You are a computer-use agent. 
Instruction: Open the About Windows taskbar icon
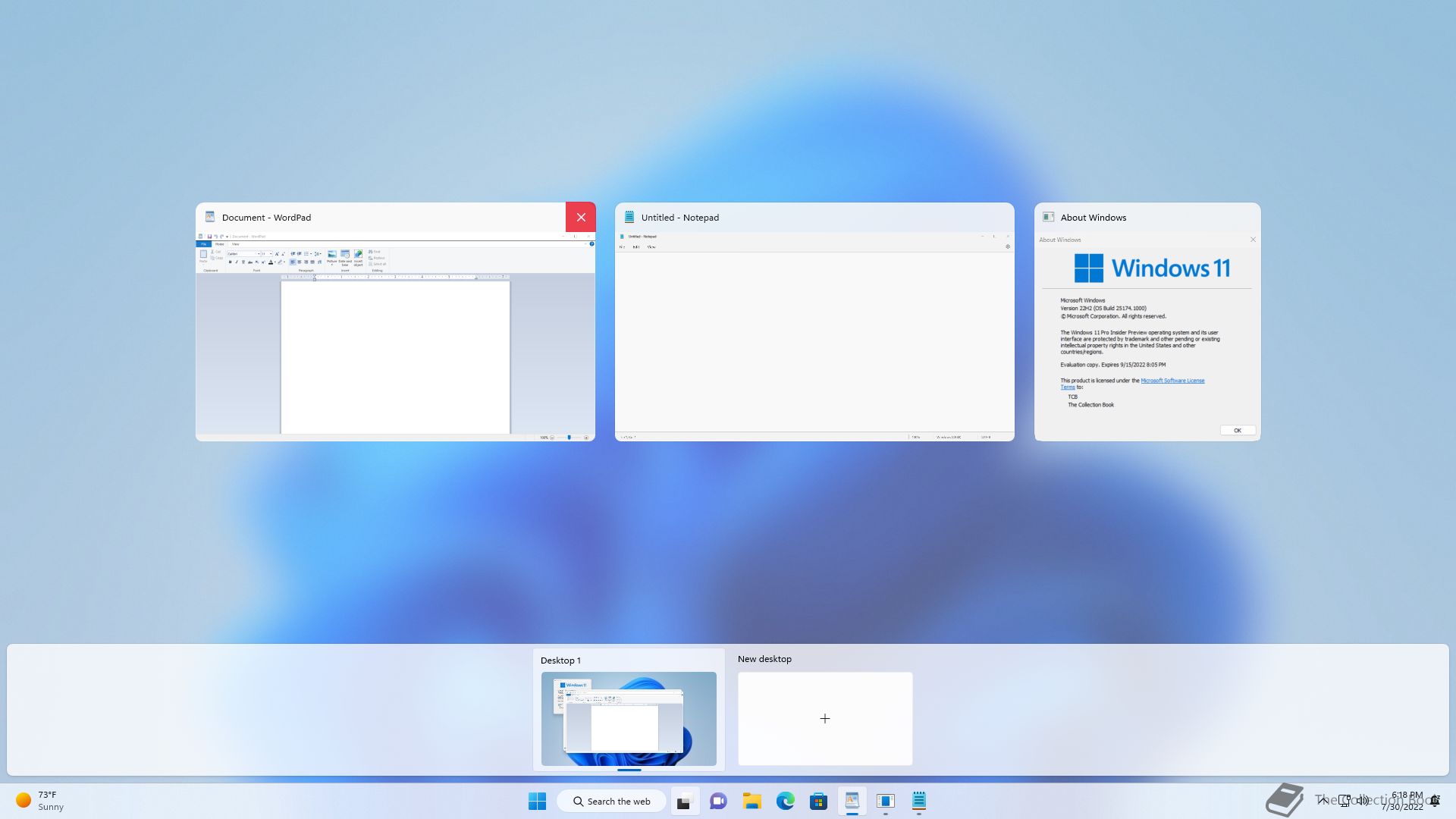885,801
